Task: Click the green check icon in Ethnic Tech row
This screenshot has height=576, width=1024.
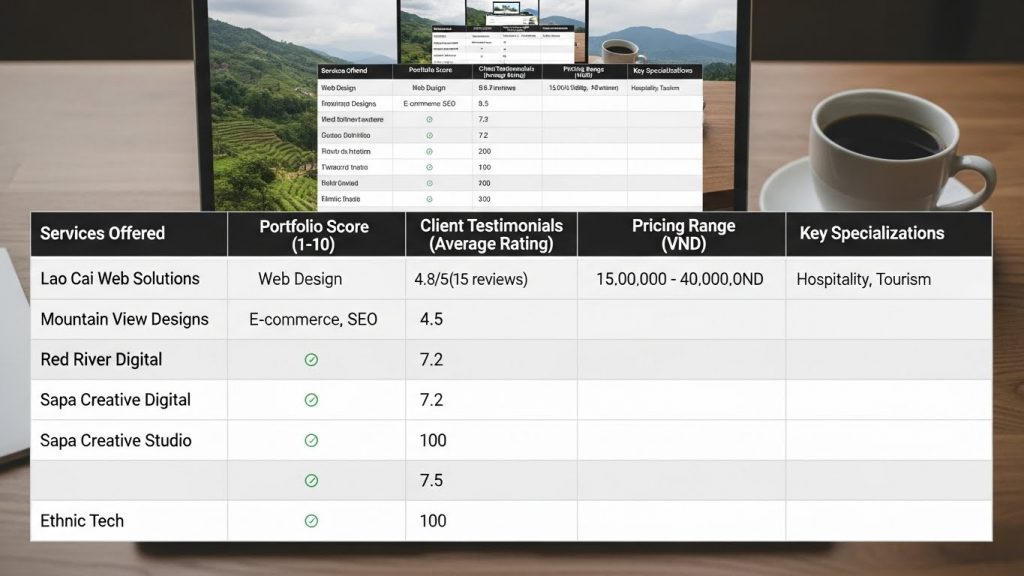Action: pos(312,521)
